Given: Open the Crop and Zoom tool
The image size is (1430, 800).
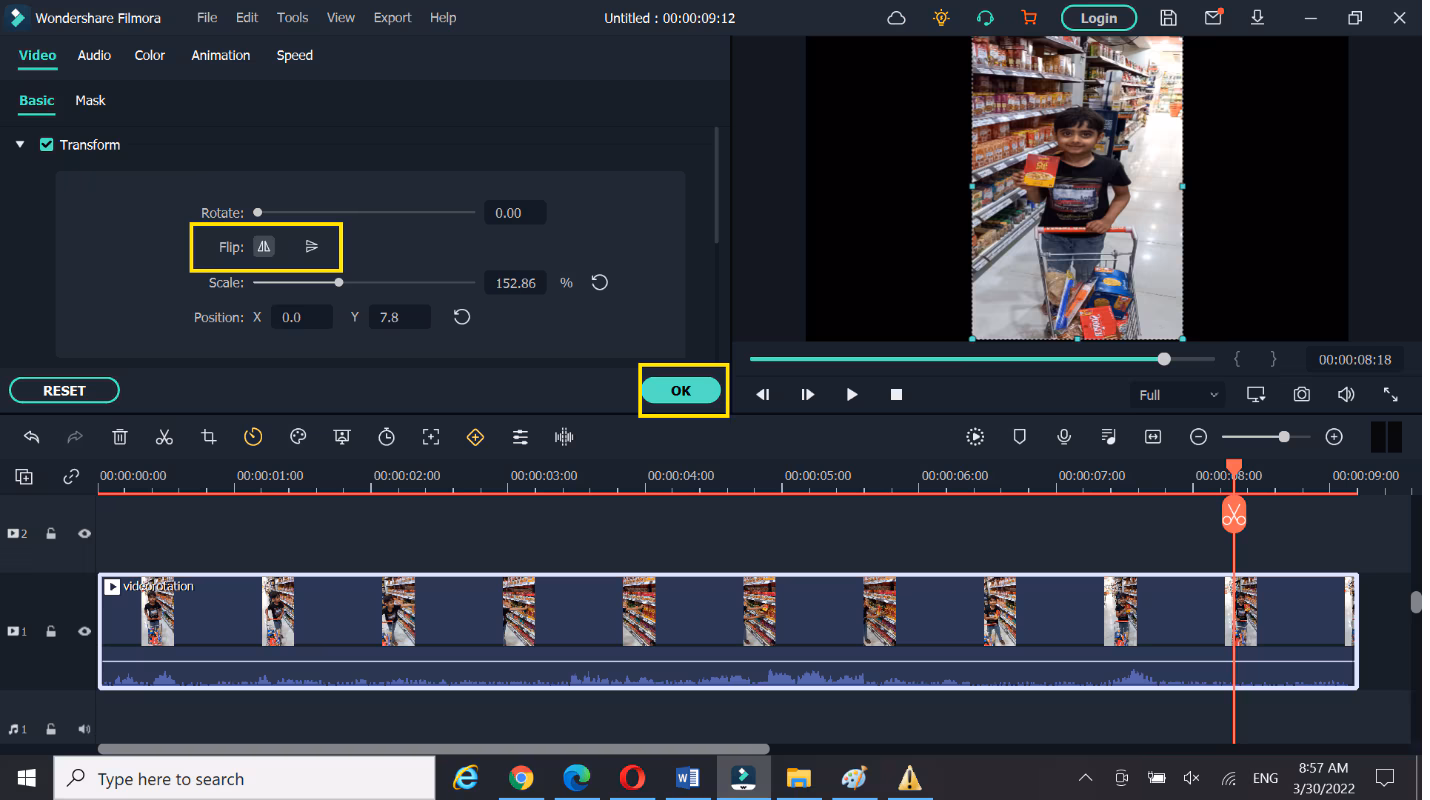Looking at the screenshot, I should 208,437.
